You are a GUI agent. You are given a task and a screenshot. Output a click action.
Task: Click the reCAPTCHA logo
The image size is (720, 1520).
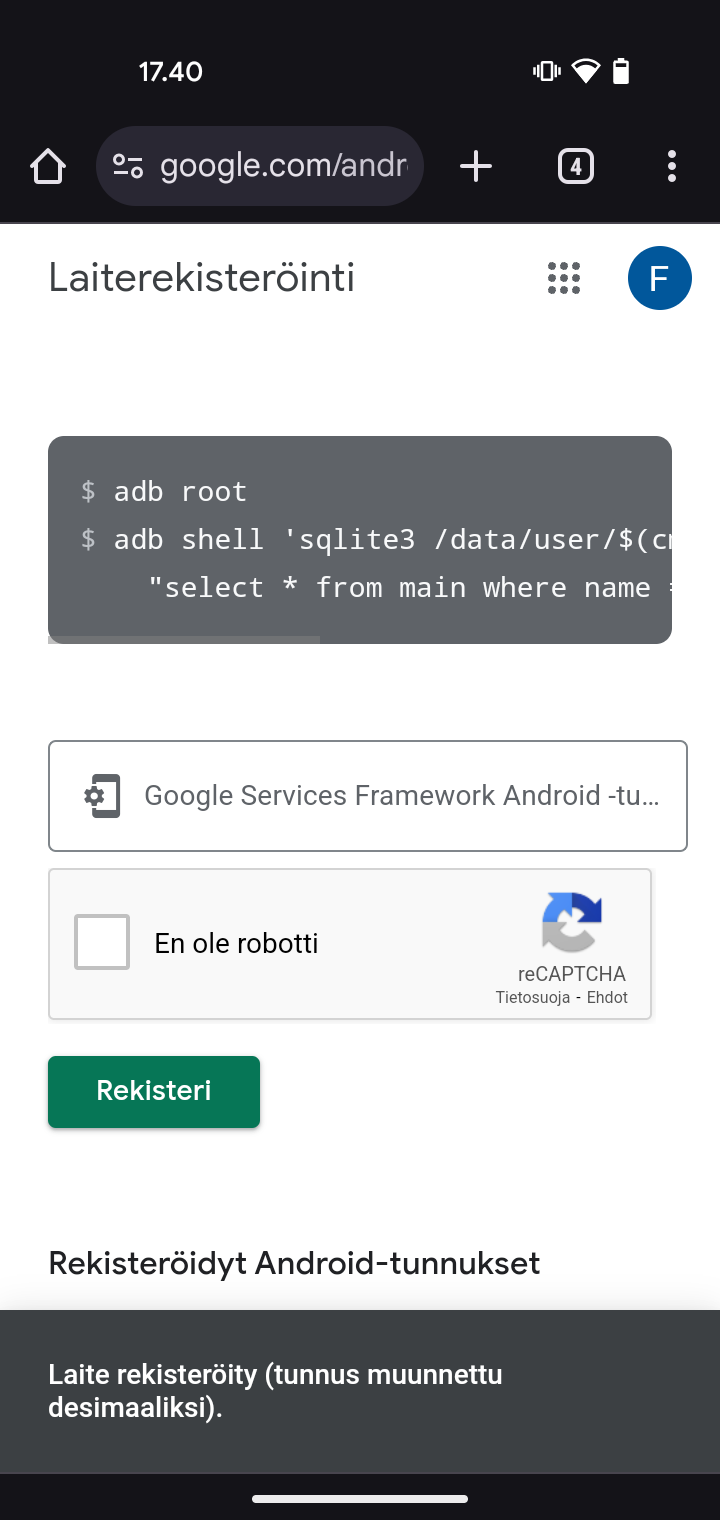tap(572, 921)
